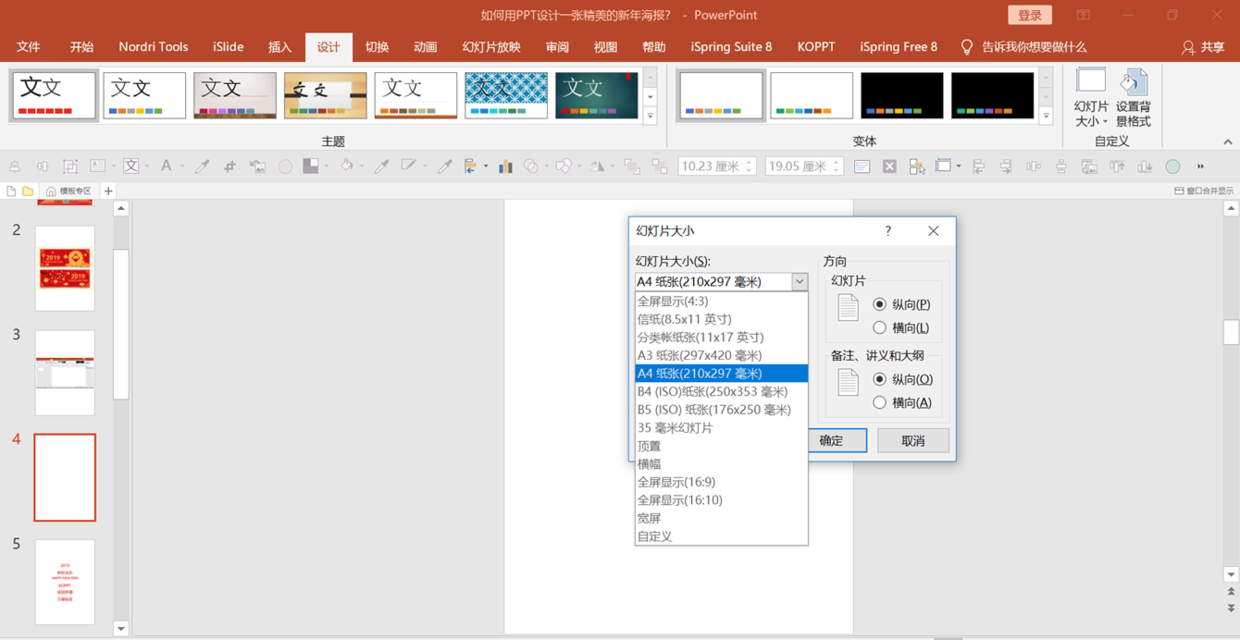
Task: Click the selection pane icon with cursor
Action: [917, 167]
